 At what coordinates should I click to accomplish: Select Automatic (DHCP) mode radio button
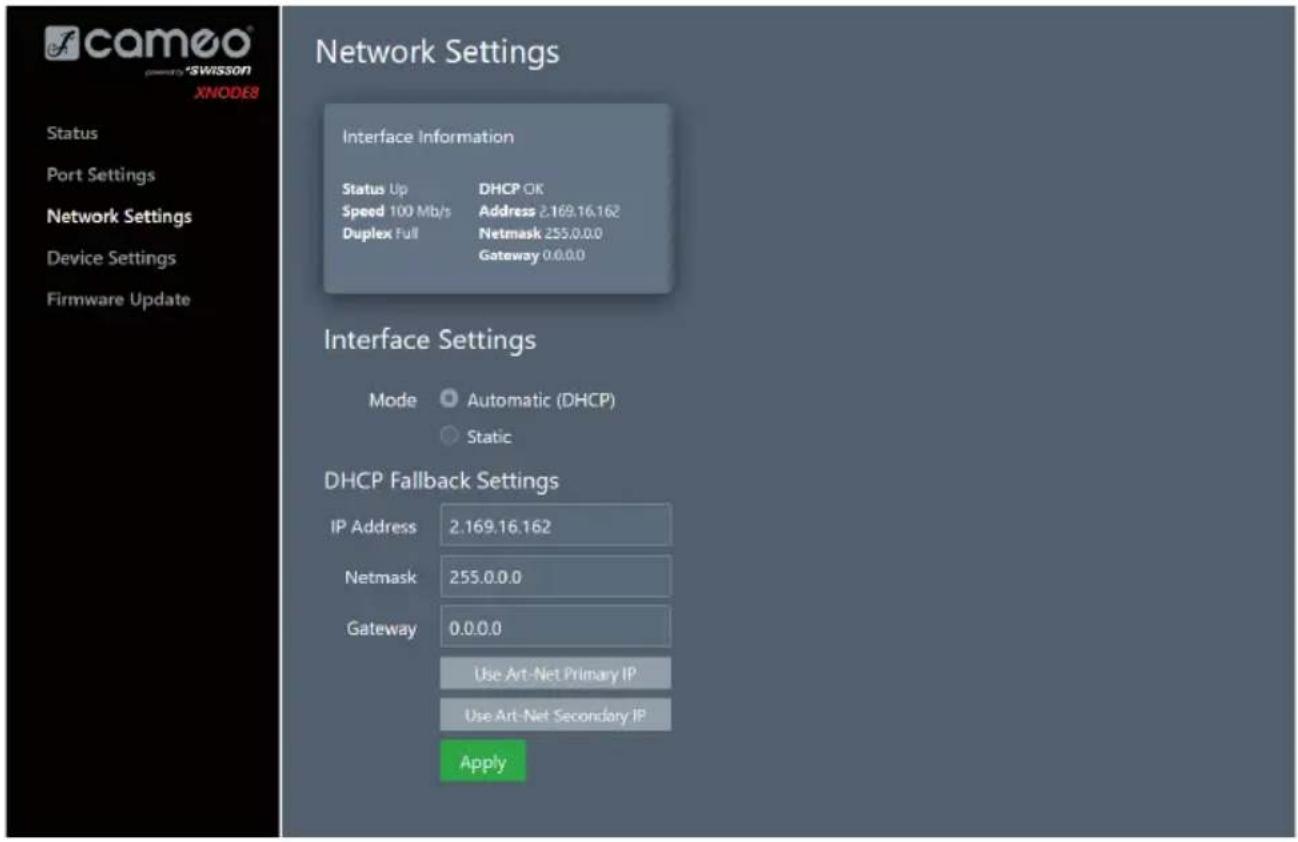pyautogui.click(x=449, y=400)
